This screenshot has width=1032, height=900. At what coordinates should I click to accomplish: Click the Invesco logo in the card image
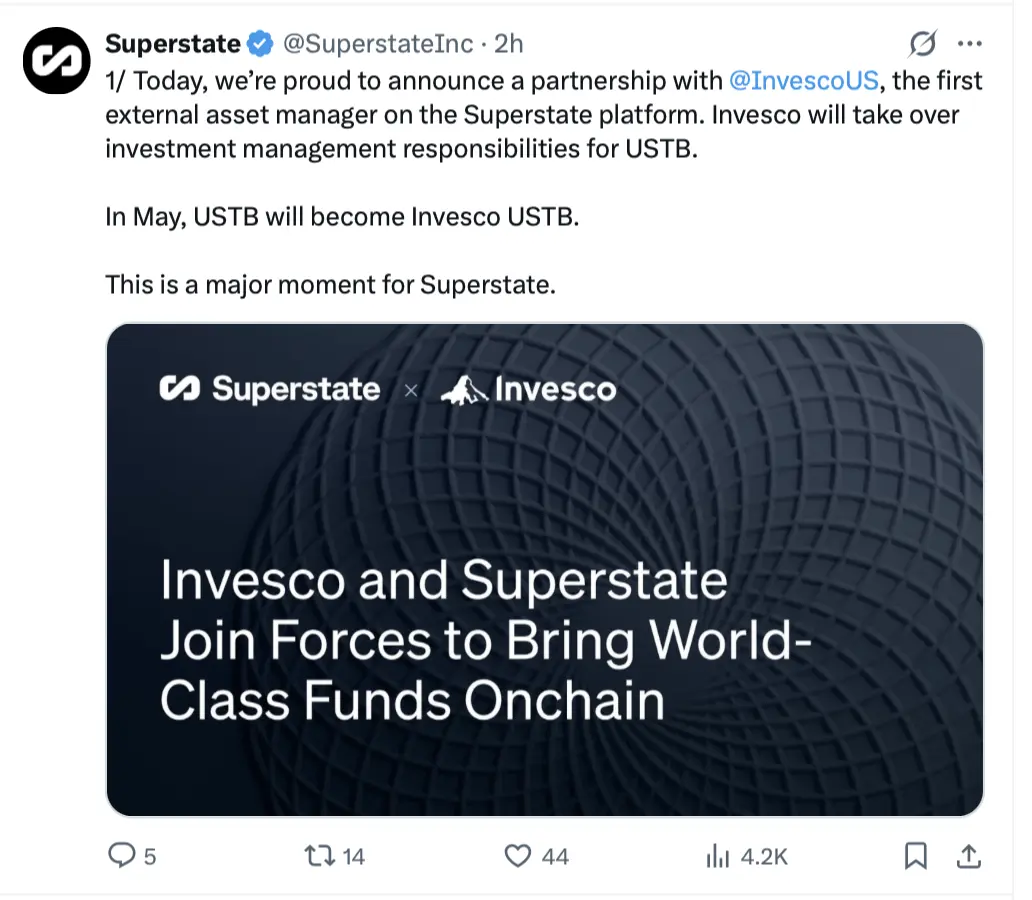tap(529, 389)
